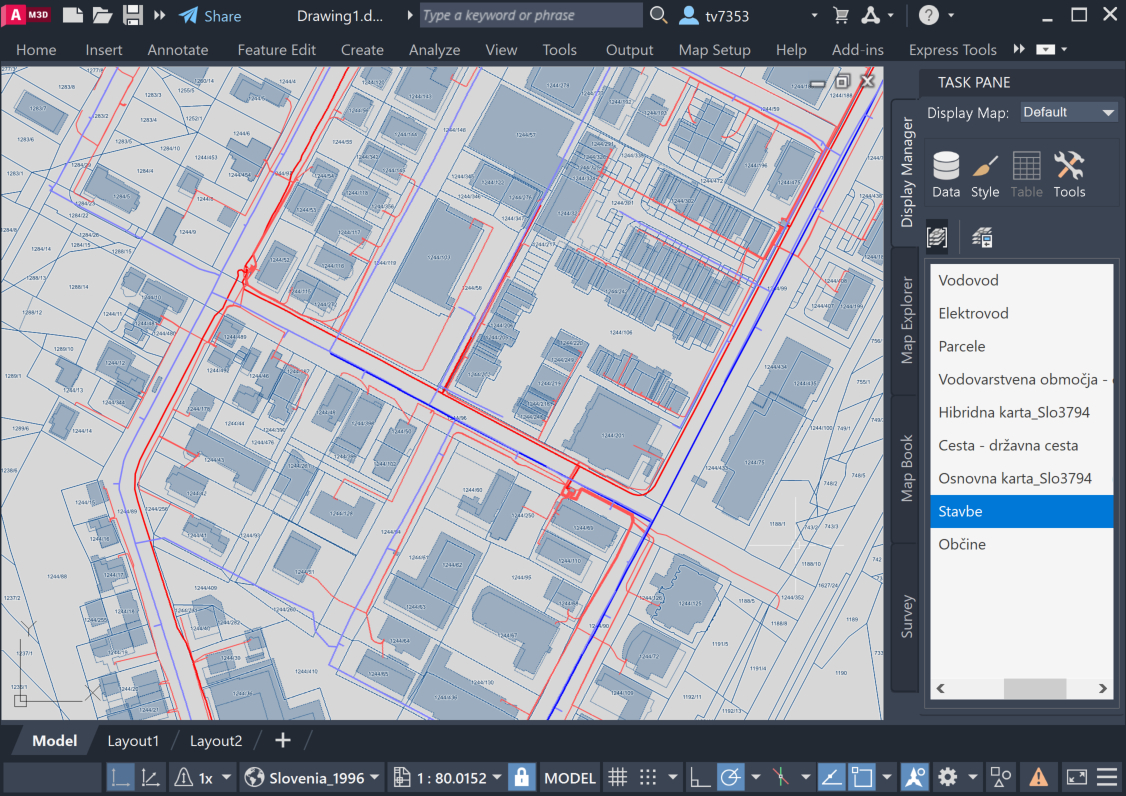This screenshot has height=796, width=1126.
Task: Click the Save disk icon in title bar
Action: point(132,15)
